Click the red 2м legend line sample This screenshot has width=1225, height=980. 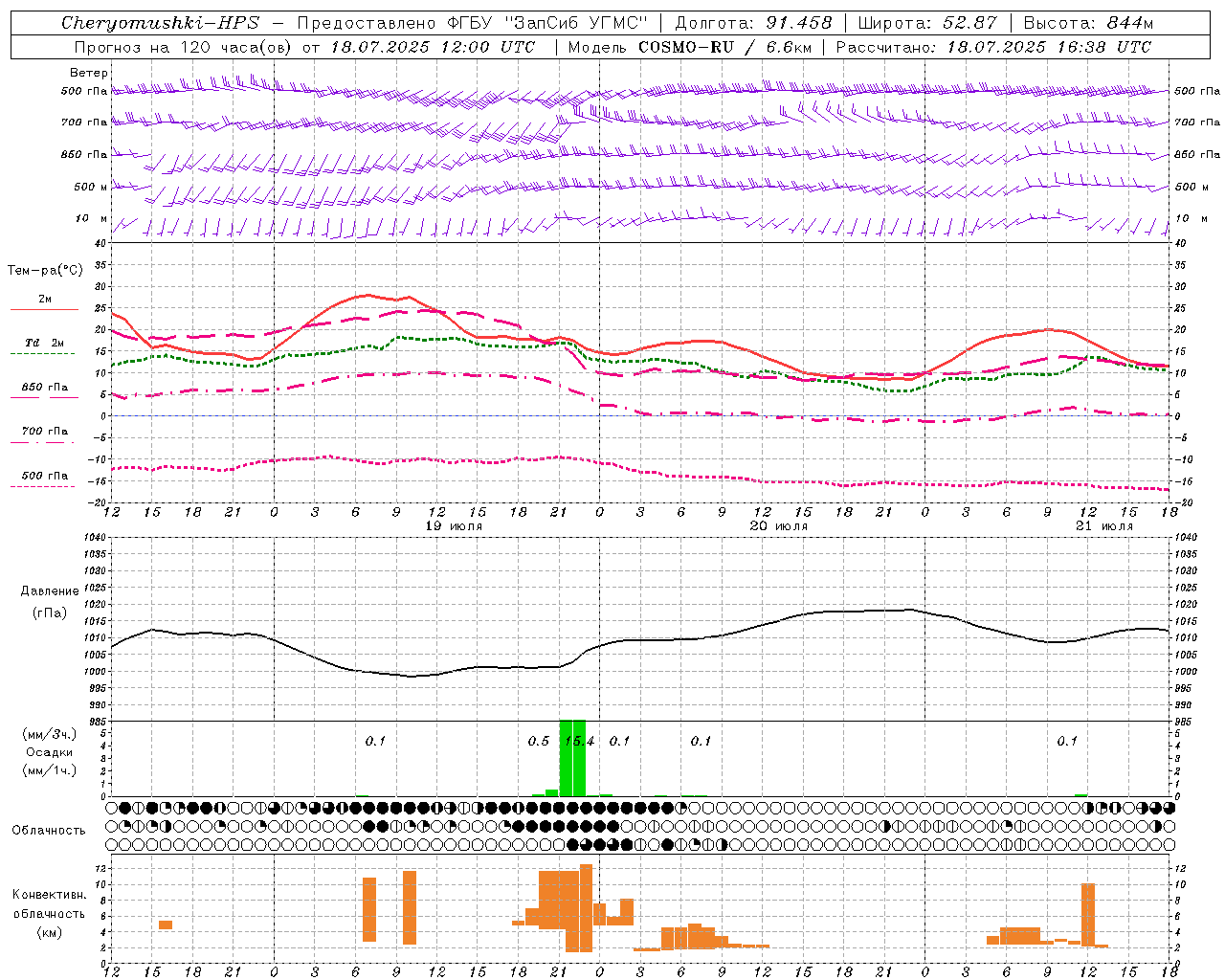tap(44, 309)
